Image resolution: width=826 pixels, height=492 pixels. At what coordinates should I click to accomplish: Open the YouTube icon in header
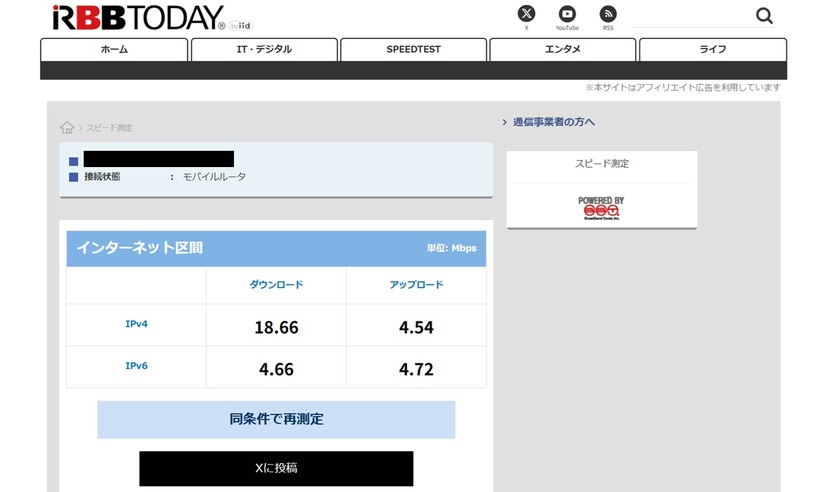coord(567,14)
